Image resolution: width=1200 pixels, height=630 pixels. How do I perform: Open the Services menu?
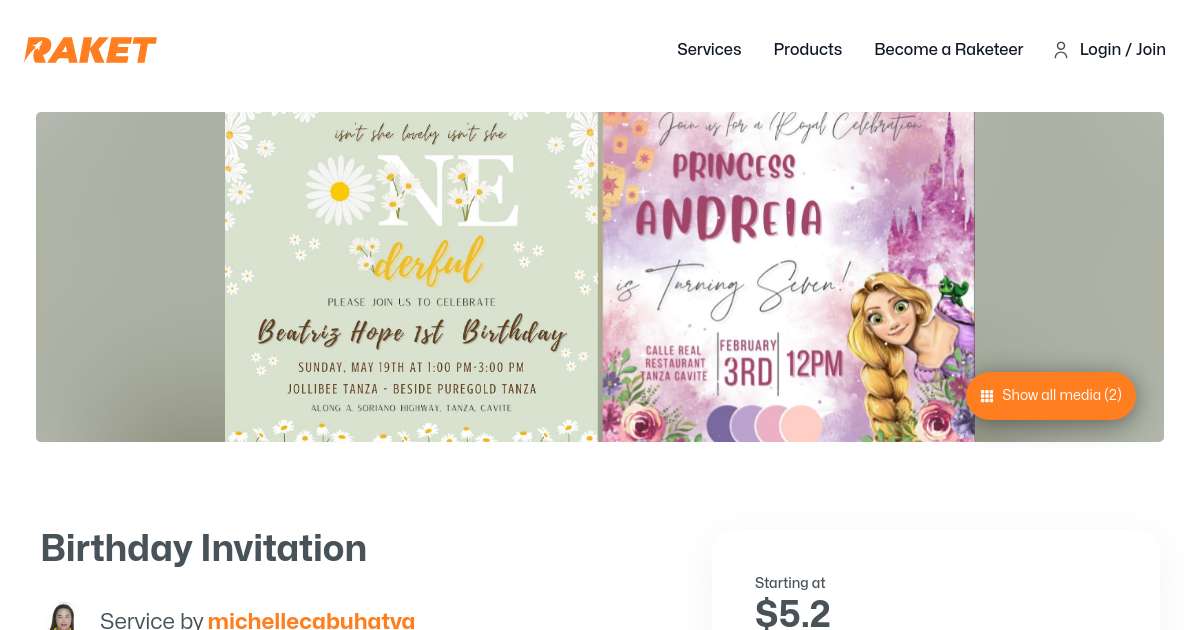coord(709,50)
